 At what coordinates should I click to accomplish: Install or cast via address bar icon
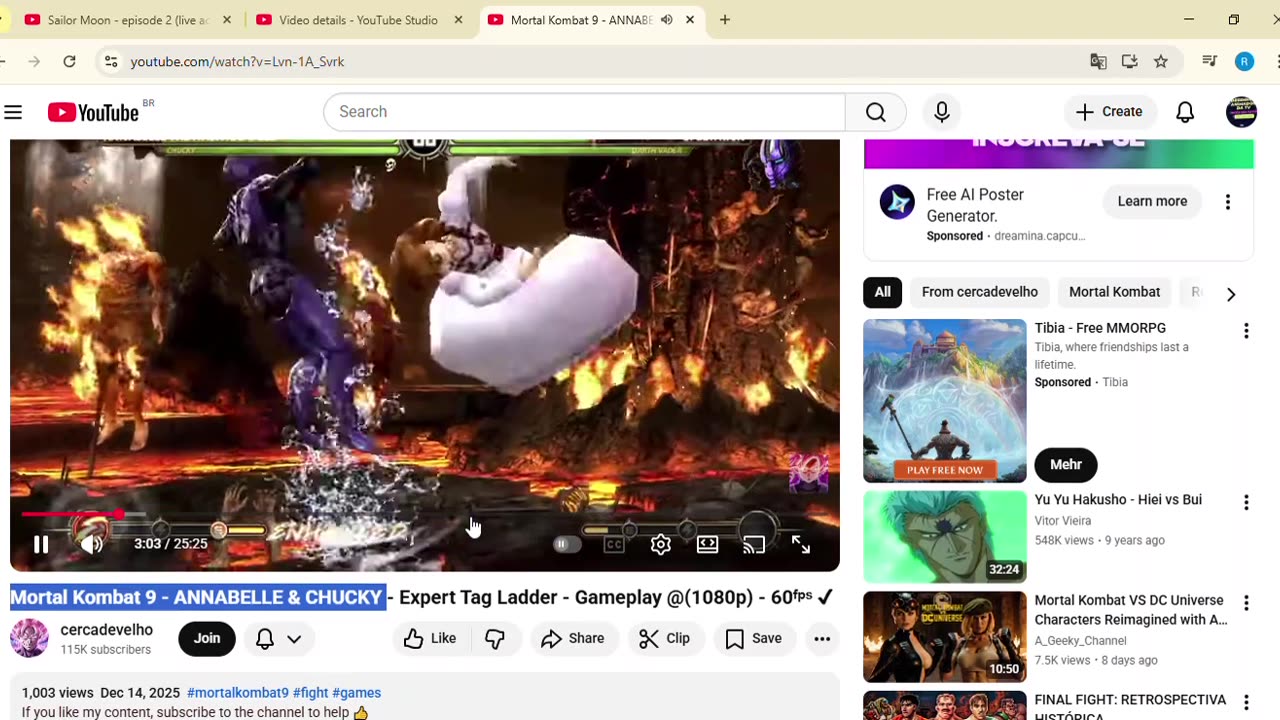pos(1129,62)
